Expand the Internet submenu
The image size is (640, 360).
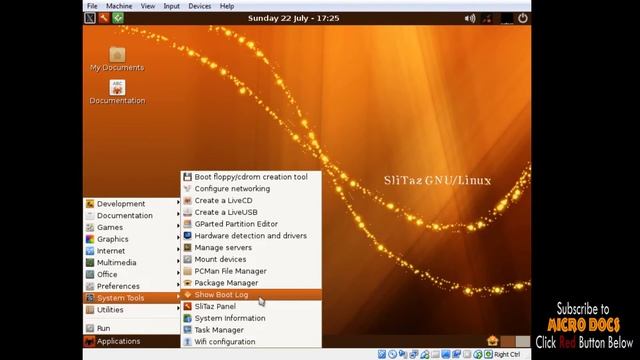[x=131, y=251]
